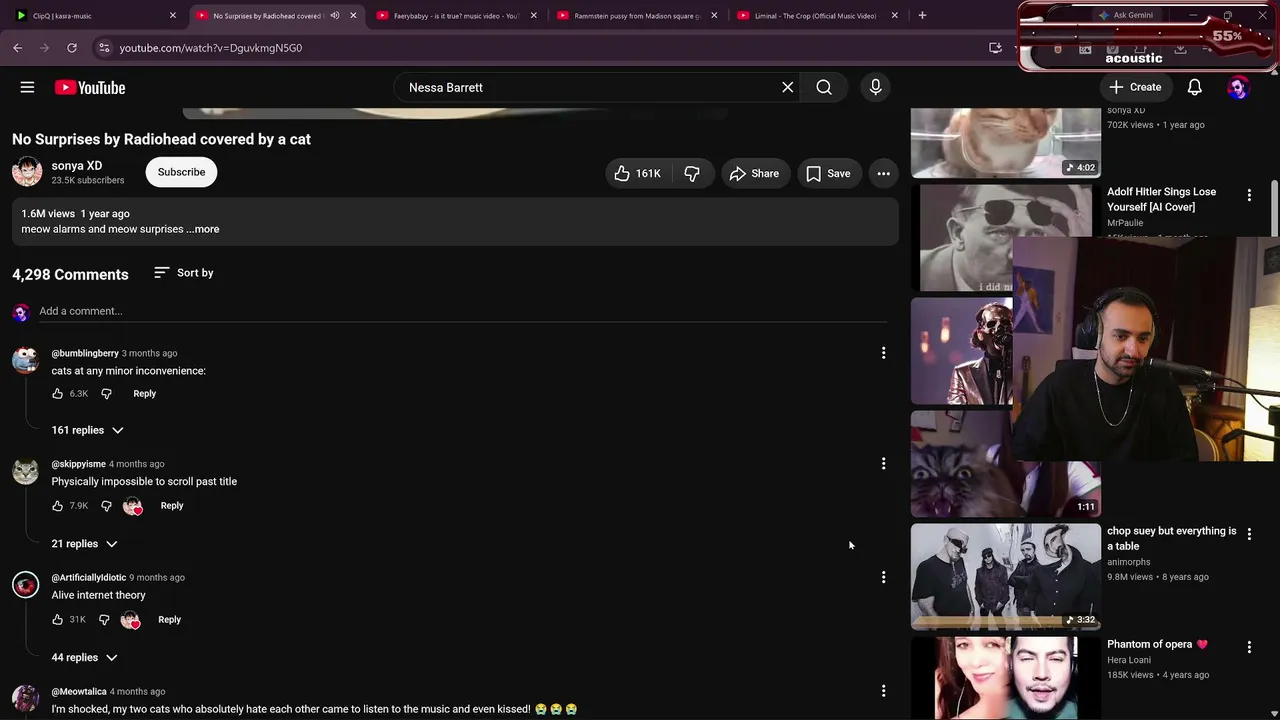
Task: Subscribe to sonya XD
Action: 181,172
